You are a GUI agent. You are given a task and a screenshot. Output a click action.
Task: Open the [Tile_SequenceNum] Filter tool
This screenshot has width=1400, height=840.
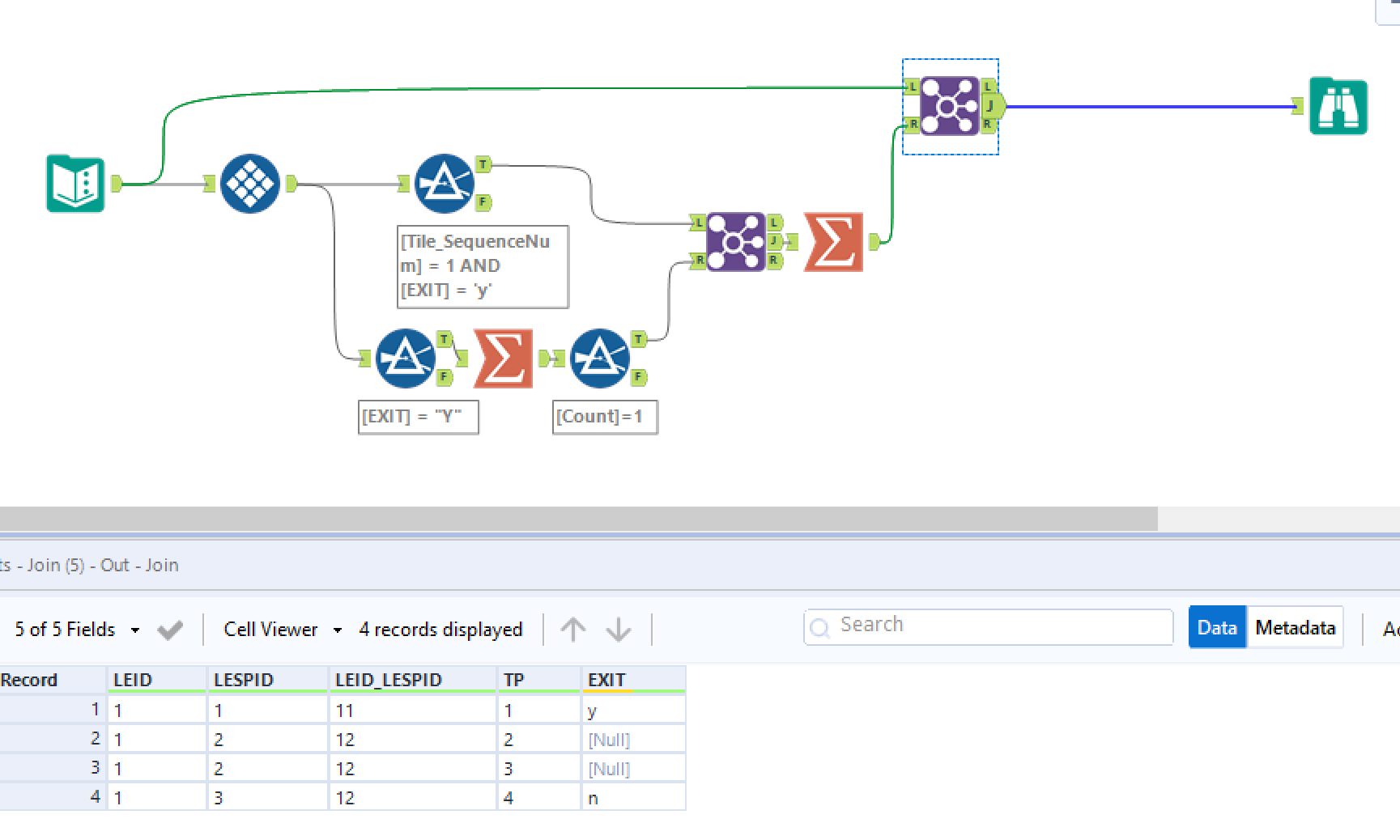click(x=444, y=183)
